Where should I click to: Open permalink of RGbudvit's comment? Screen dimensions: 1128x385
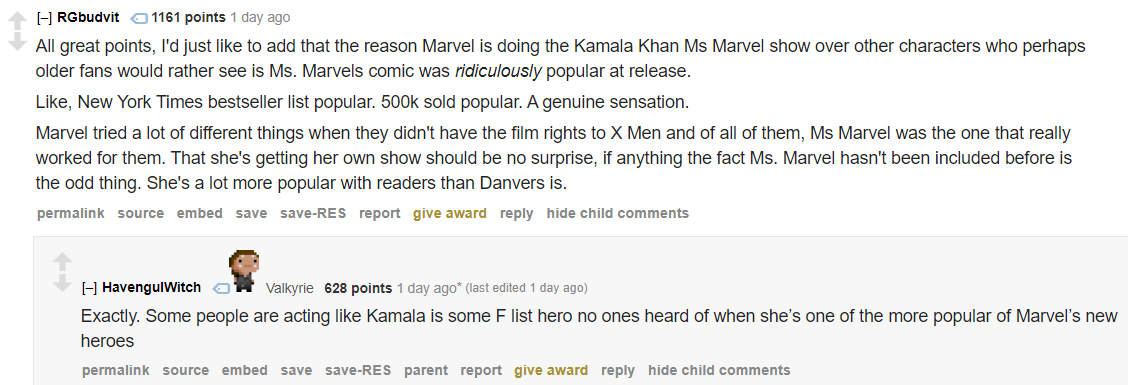[x=70, y=213]
